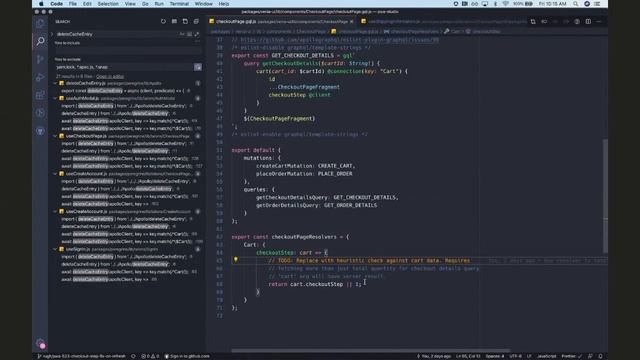This screenshot has height=360, width=640.
Task: Close the checkoutPage.gql.js tab
Action: 351,21
